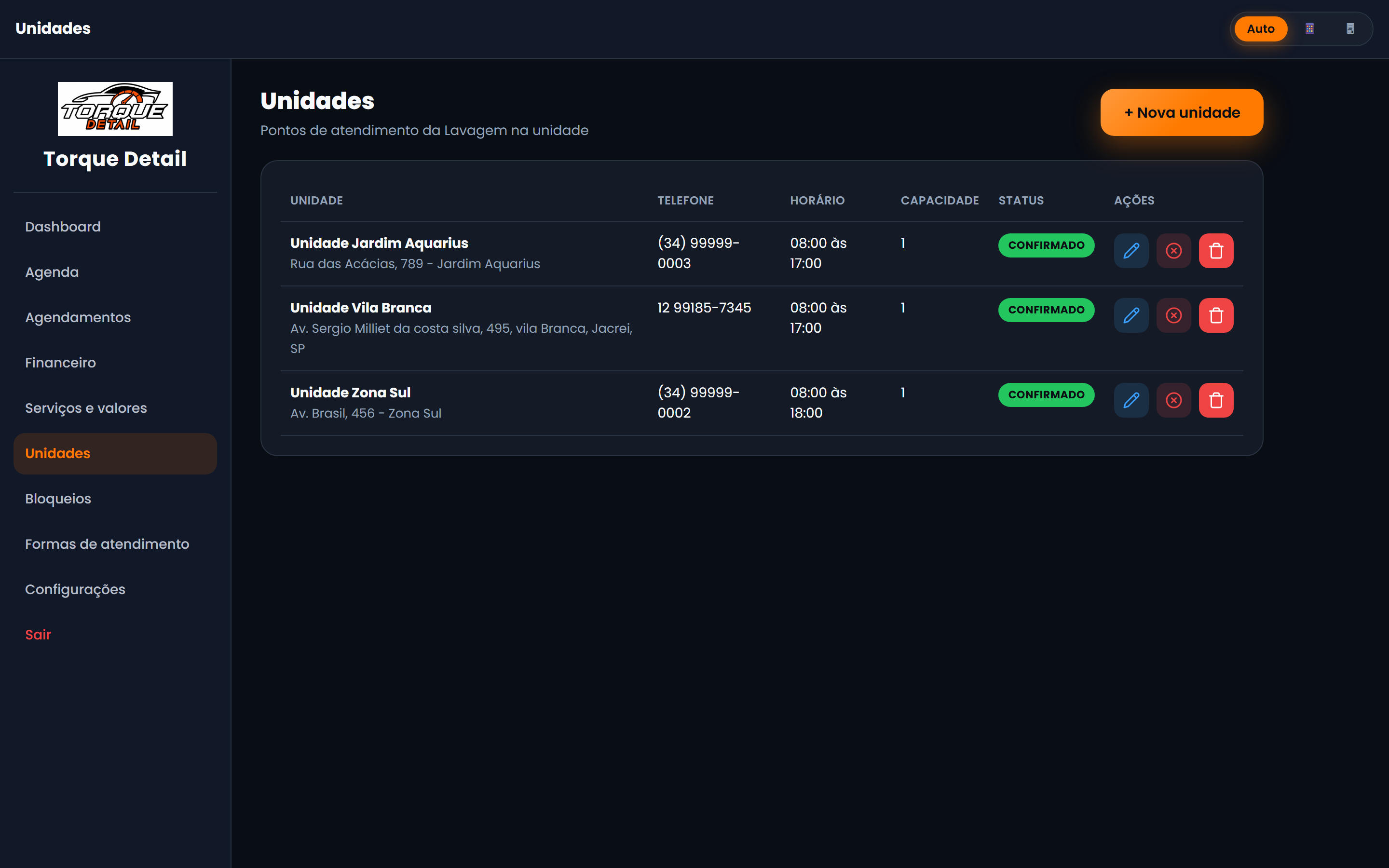Select the Unidade Jardim Aquarius name
Screen dimensions: 1389x868
point(379,244)
